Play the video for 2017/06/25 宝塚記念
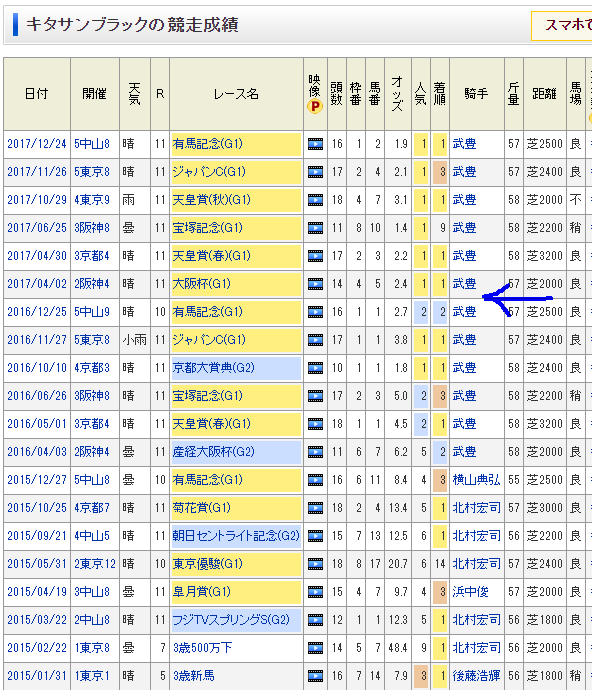592x690 pixels. [315, 228]
